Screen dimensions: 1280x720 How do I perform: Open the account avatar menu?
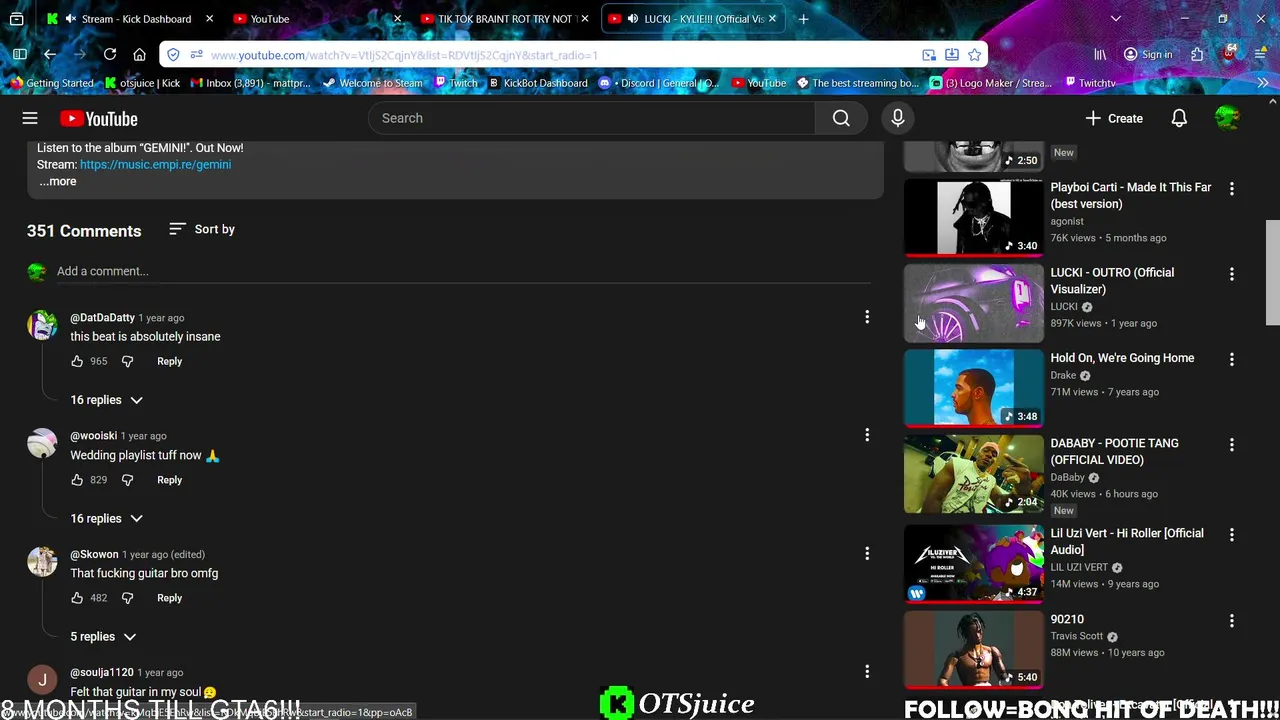click(1227, 118)
